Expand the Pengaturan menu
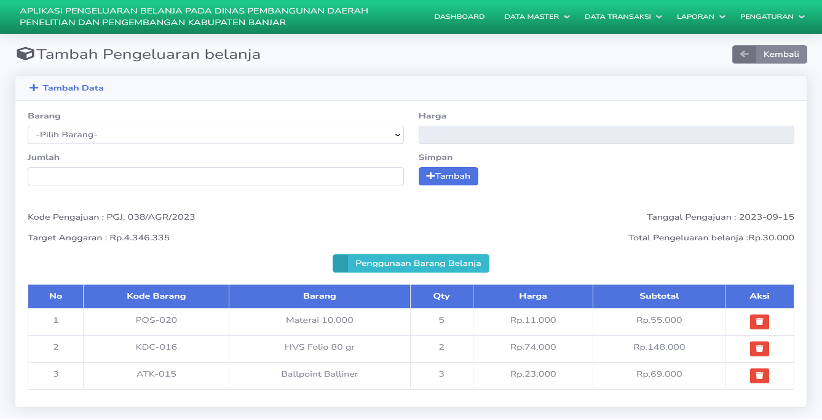This screenshot has width=822, height=420. [772, 17]
